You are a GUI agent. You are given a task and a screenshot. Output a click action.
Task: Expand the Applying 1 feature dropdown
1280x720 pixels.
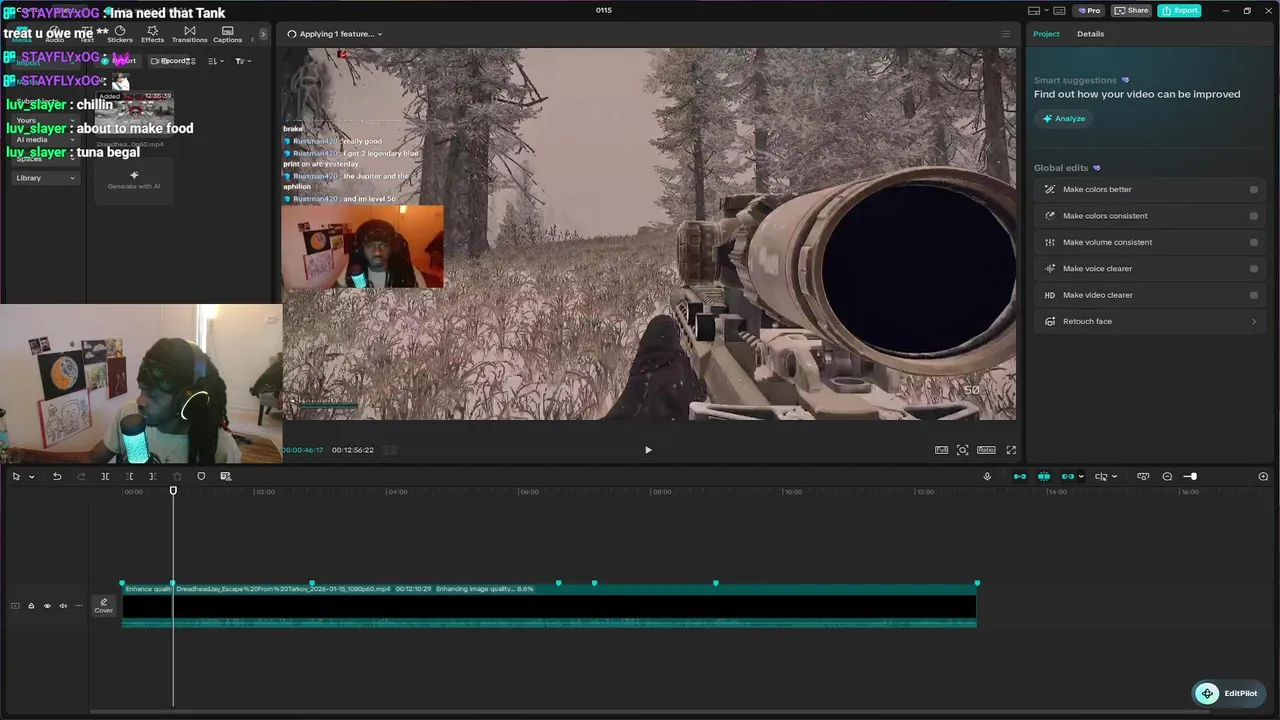pyautogui.click(x=336, y=34)
